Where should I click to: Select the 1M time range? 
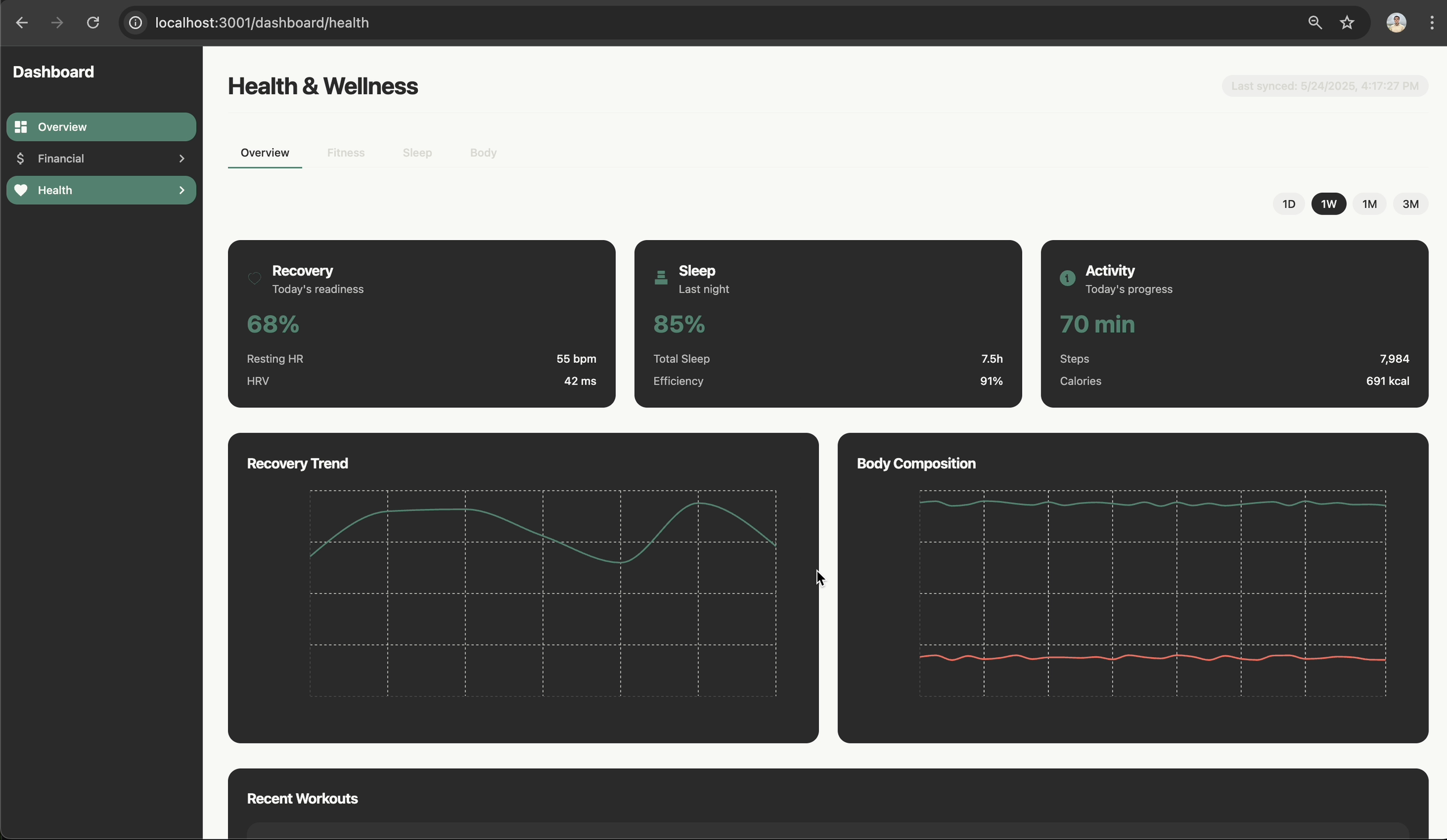tap(1369, 204)
